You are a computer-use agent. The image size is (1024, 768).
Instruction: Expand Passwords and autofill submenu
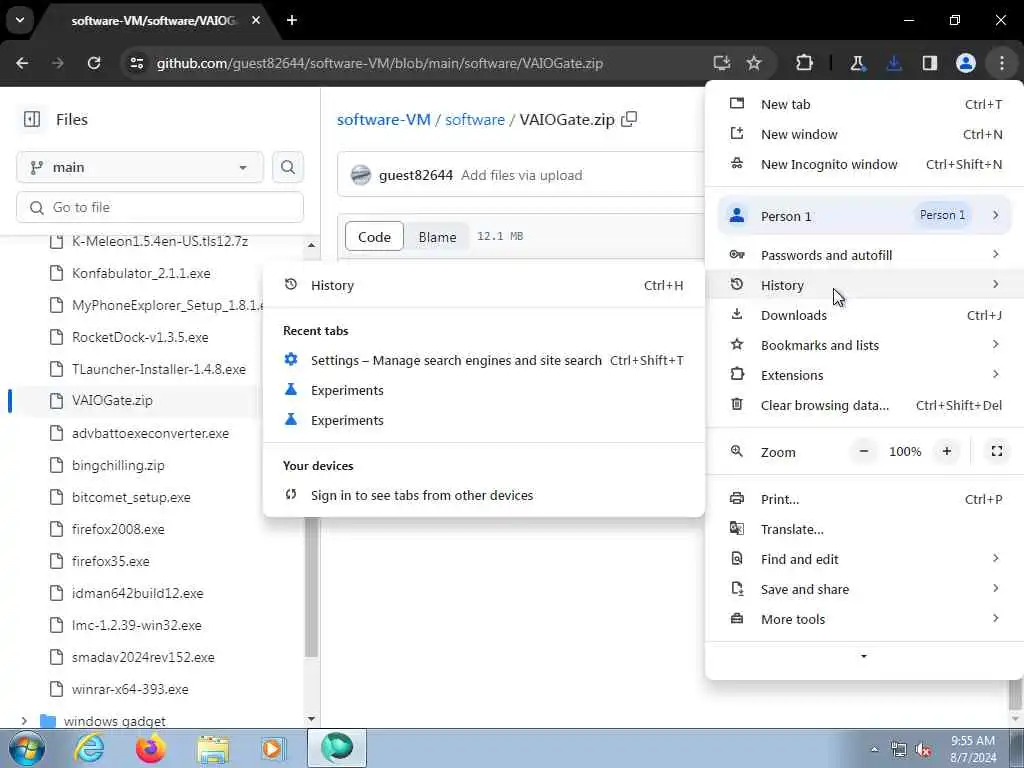[x=864, y=255]
